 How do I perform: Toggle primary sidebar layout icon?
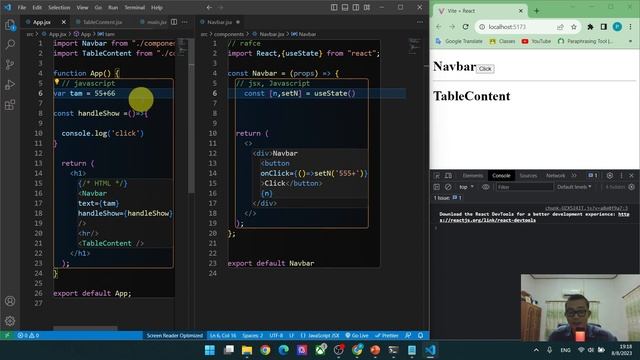[334, 7]
